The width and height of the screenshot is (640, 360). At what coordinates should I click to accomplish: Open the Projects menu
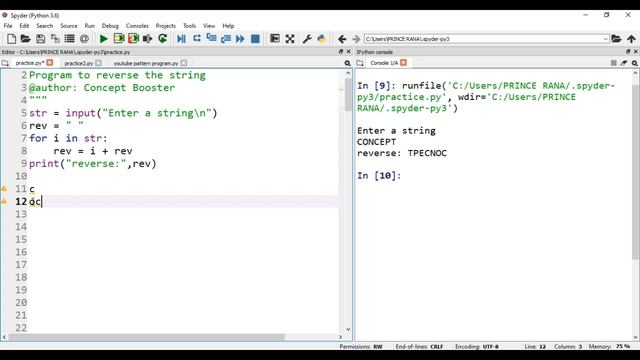[x=165, y=26]
